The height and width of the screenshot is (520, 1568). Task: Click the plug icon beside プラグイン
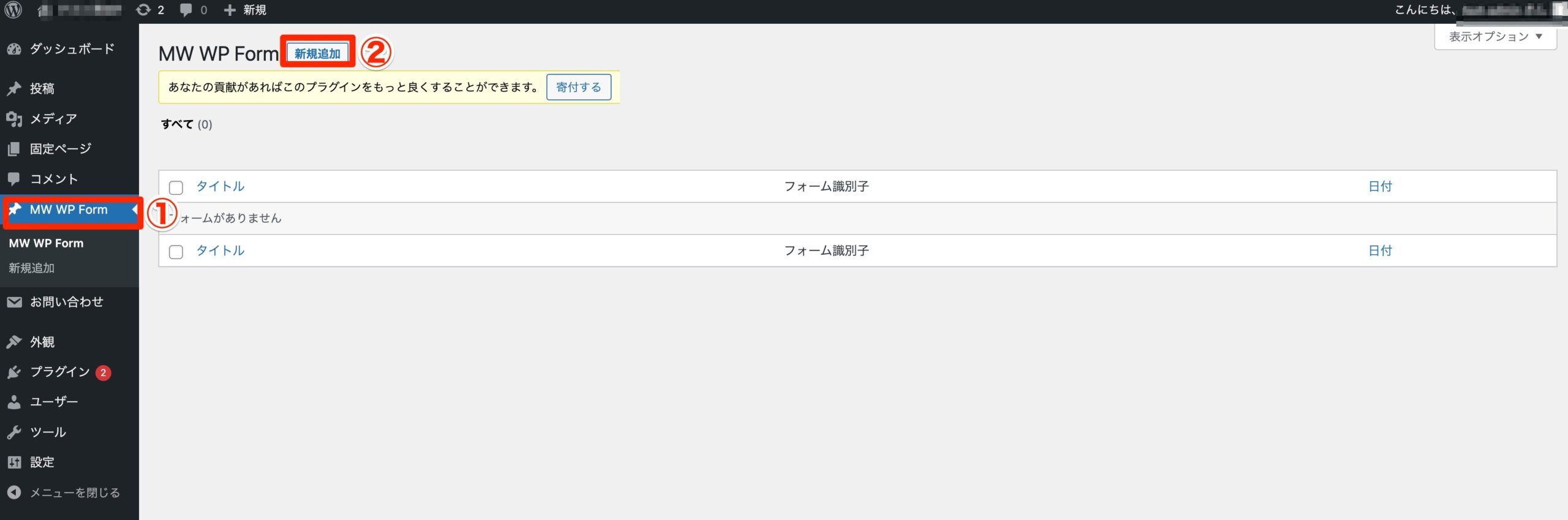click(x=14, y=372)
